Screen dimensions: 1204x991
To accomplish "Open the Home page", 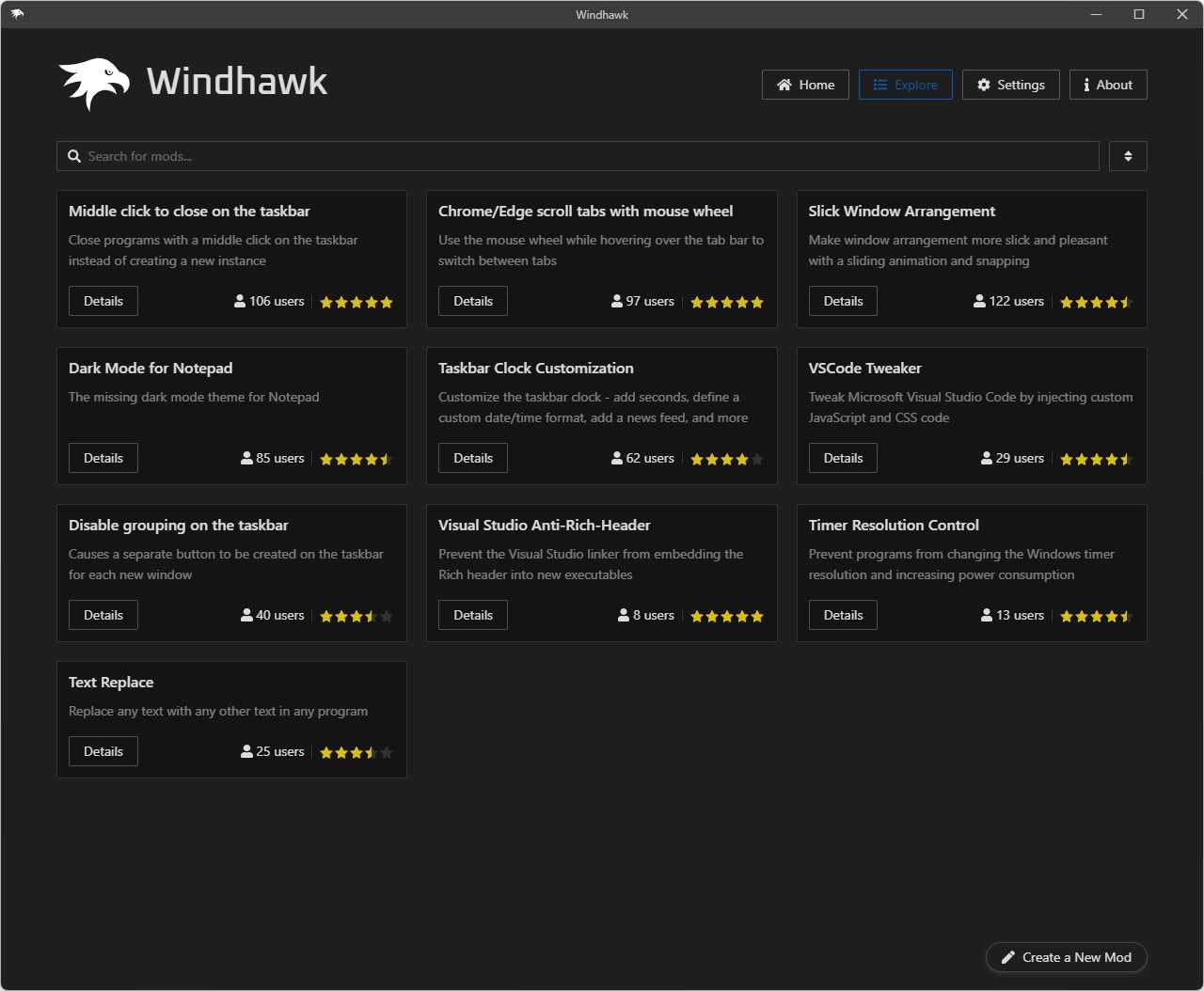I will [805, 85].
